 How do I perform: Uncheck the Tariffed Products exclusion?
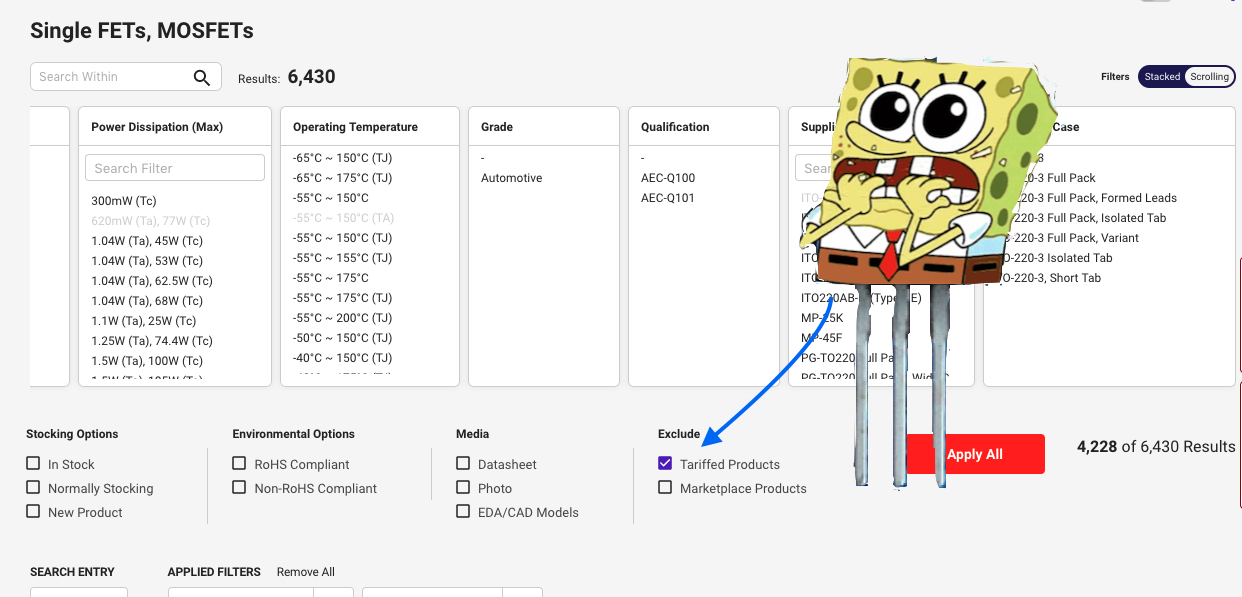point(665,464)
